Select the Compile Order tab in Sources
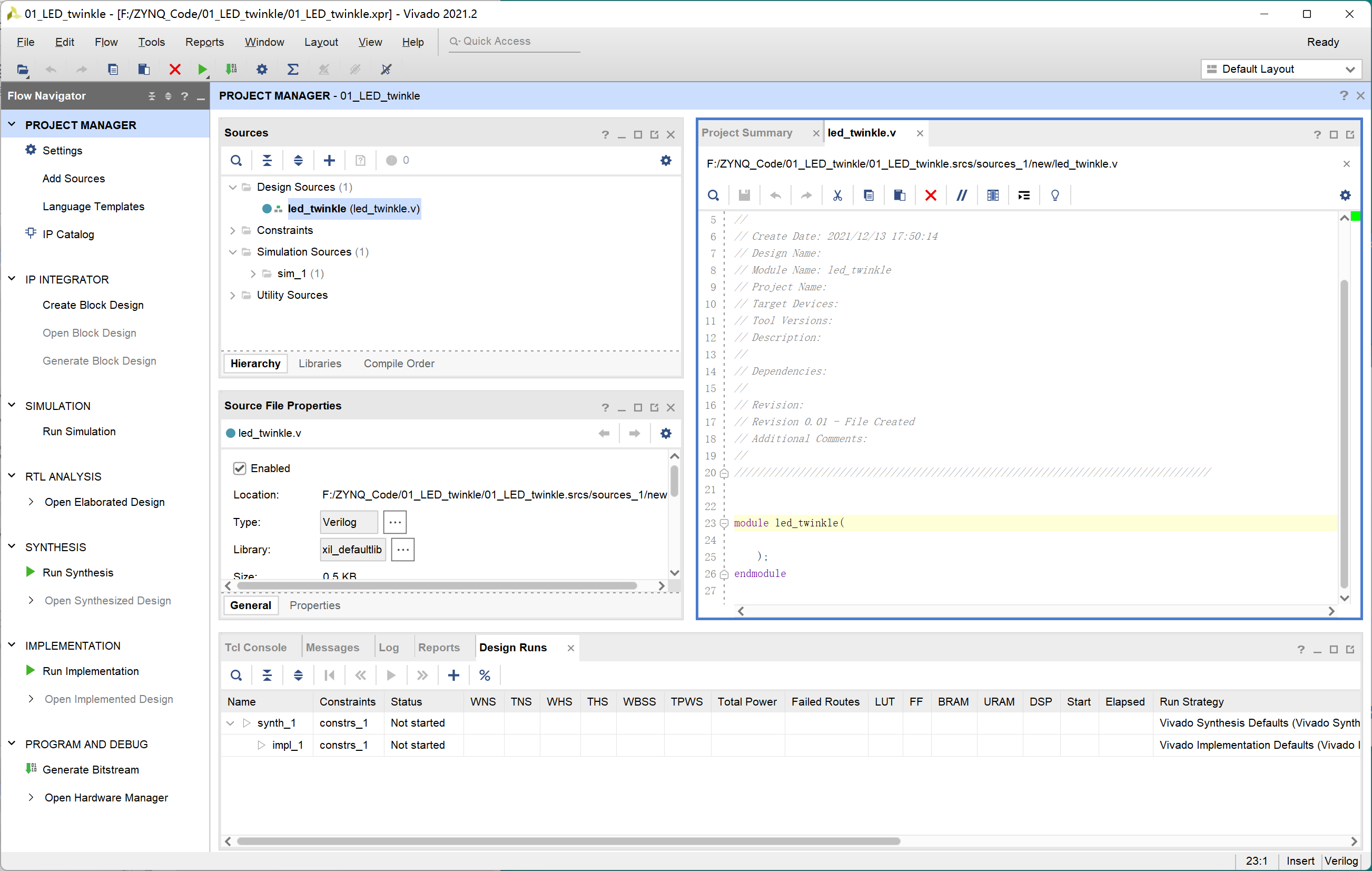This screenshot has width=1372, height=871. 400,363
